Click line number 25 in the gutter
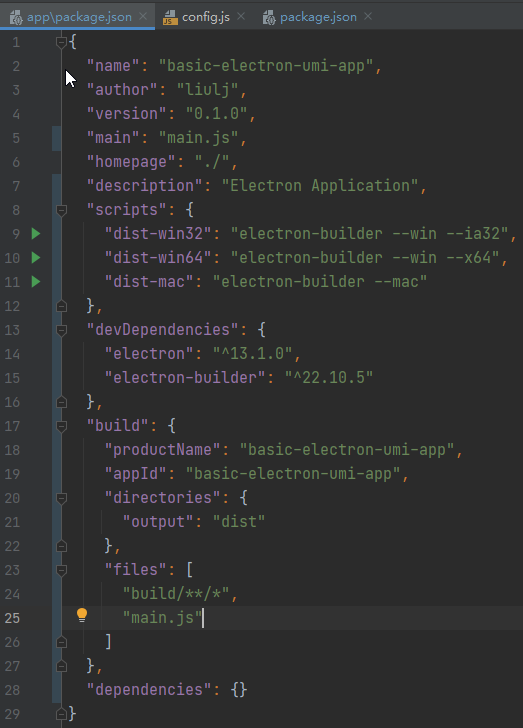523x728 pixels. click(12, 618)
